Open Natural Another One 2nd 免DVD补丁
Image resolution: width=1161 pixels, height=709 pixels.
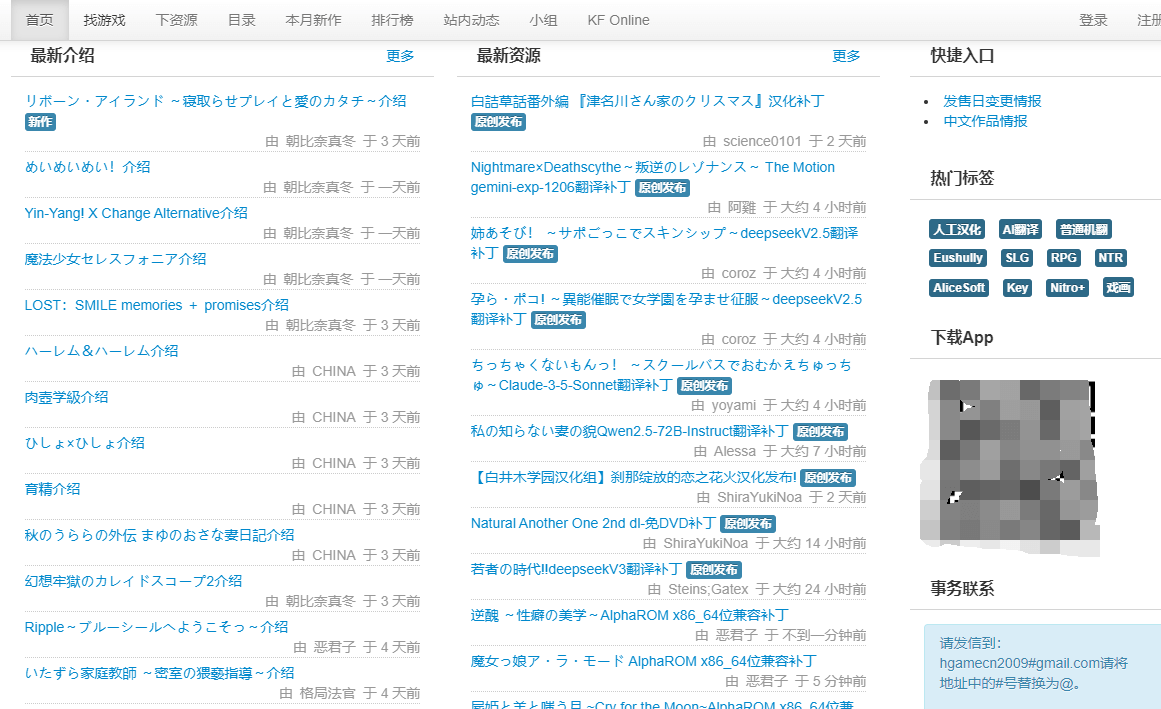point(593,523)
